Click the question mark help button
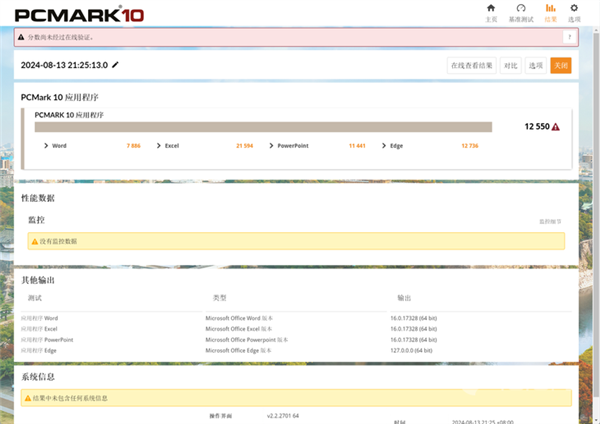This screenshot has width=600, height=424. pos(569,37)
